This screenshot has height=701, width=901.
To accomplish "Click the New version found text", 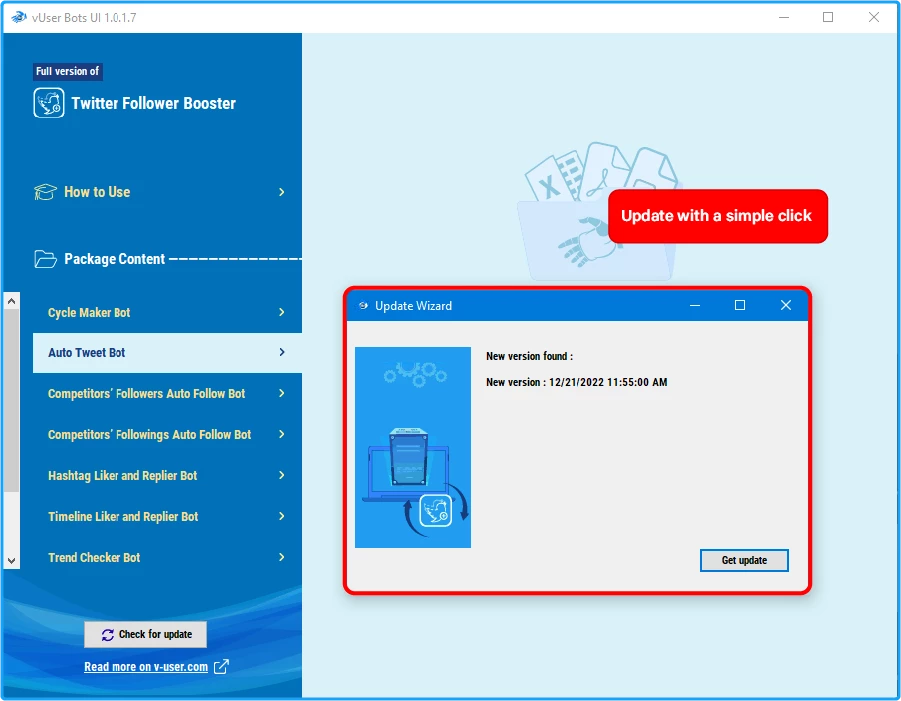I will (529, 356).
